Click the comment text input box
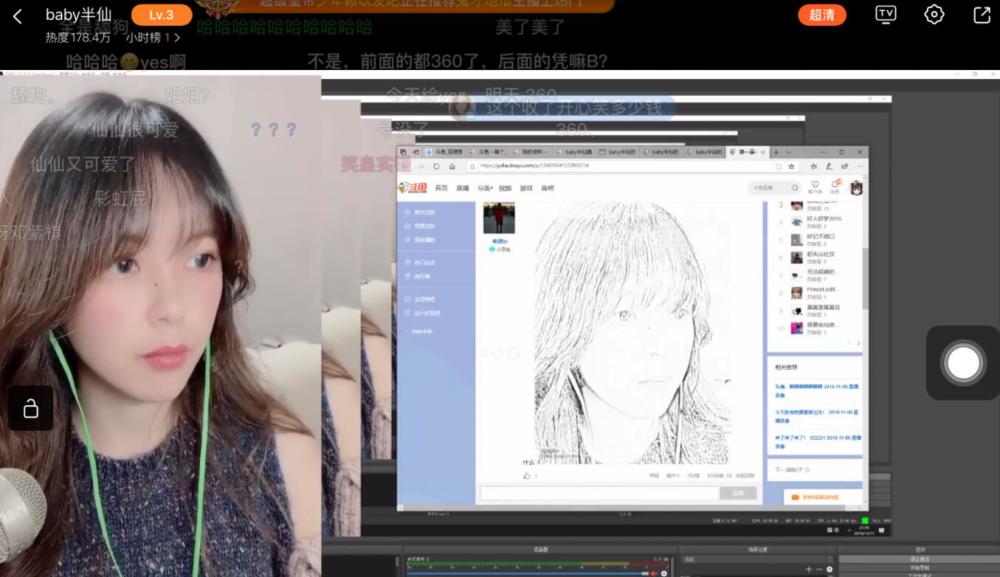Image resolution: width=1000 pixels, height=577 pixels. tap(599, 493)
